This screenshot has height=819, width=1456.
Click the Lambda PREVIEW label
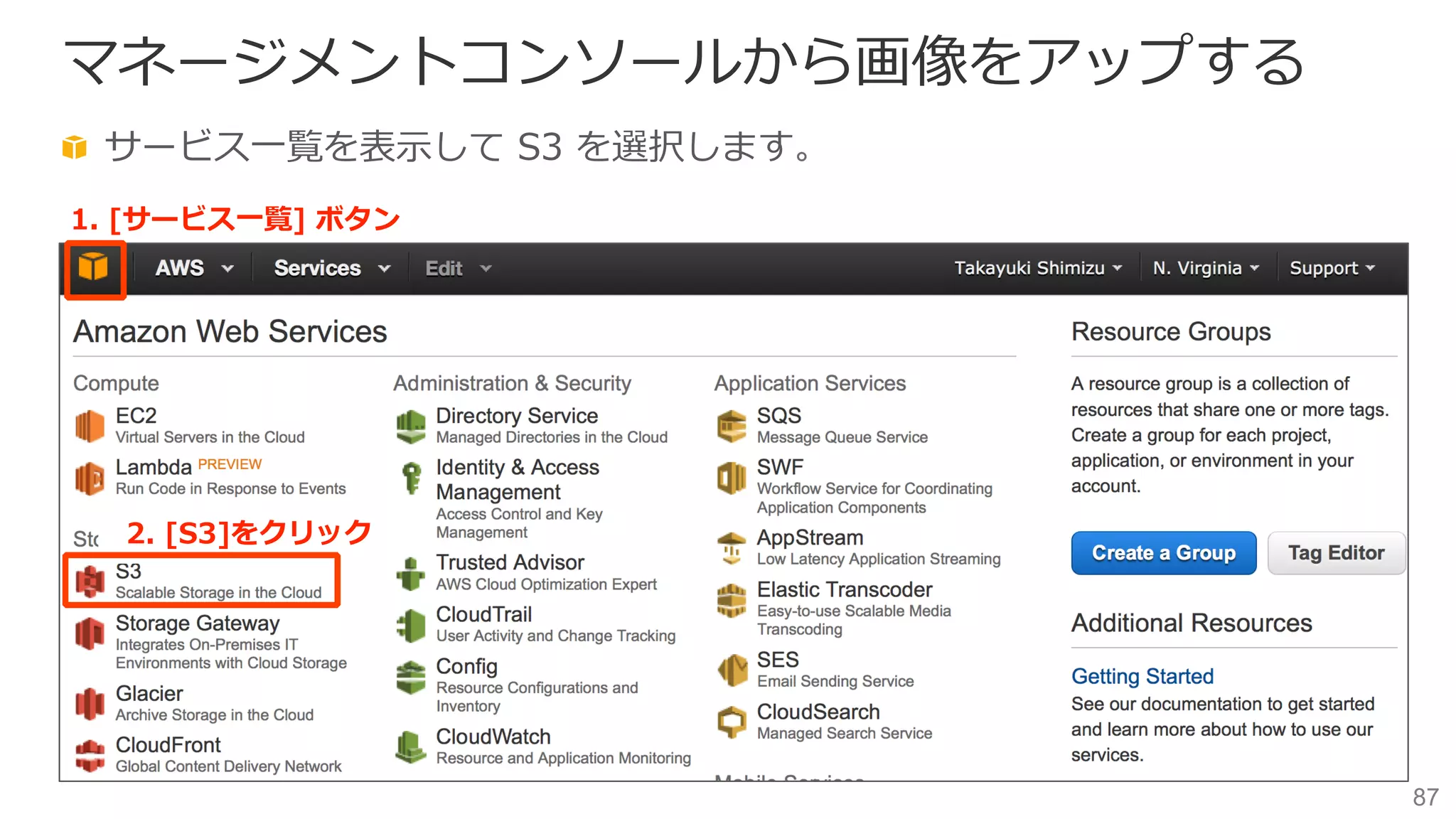pyautogui.click(x=230, y=464)
